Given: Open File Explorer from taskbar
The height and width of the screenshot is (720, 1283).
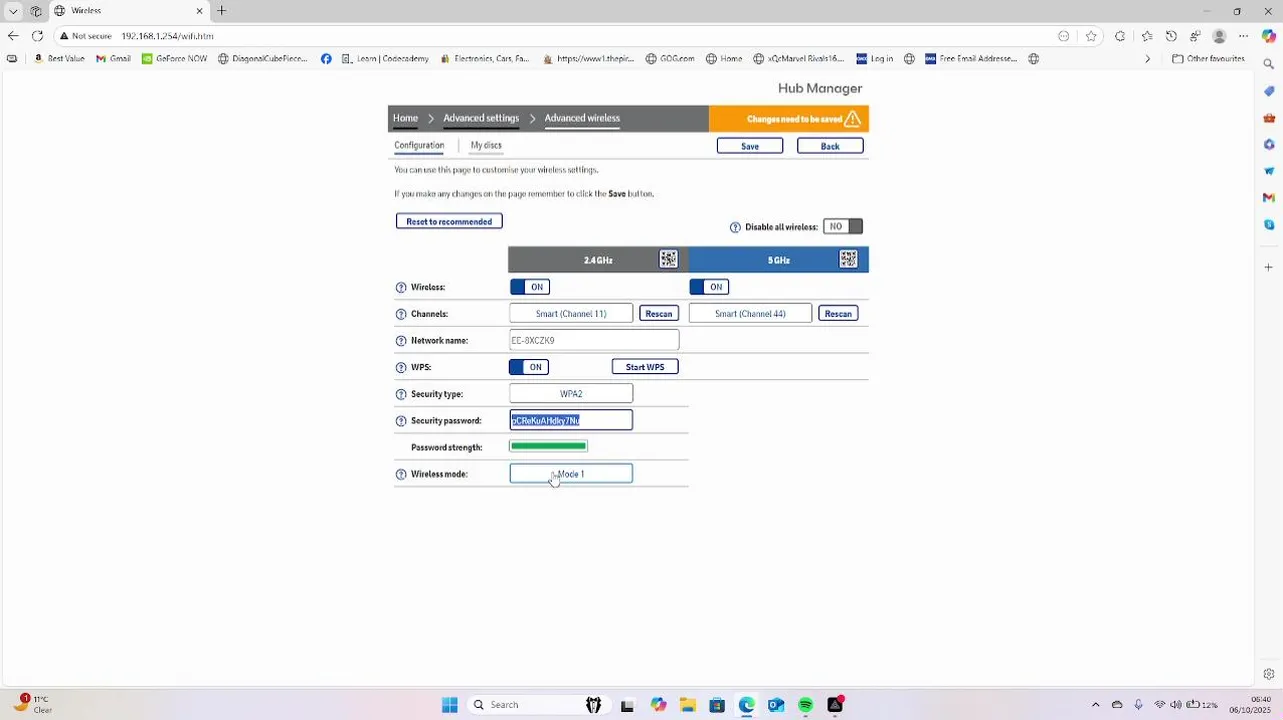Looking at the screenshot, I should (x=688, y=705).
